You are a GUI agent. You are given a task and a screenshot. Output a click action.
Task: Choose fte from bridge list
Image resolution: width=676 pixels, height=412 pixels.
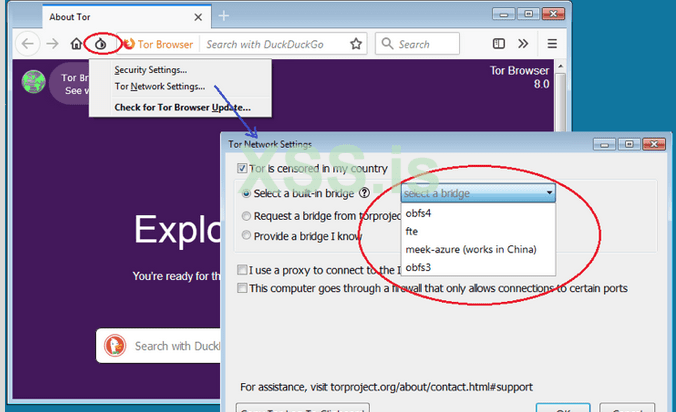point(478,231)
